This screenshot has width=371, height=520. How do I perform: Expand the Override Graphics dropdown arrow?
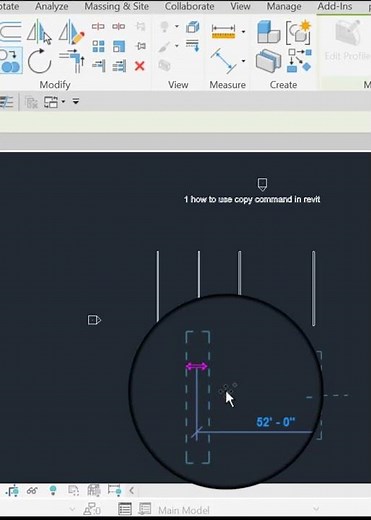177,46
